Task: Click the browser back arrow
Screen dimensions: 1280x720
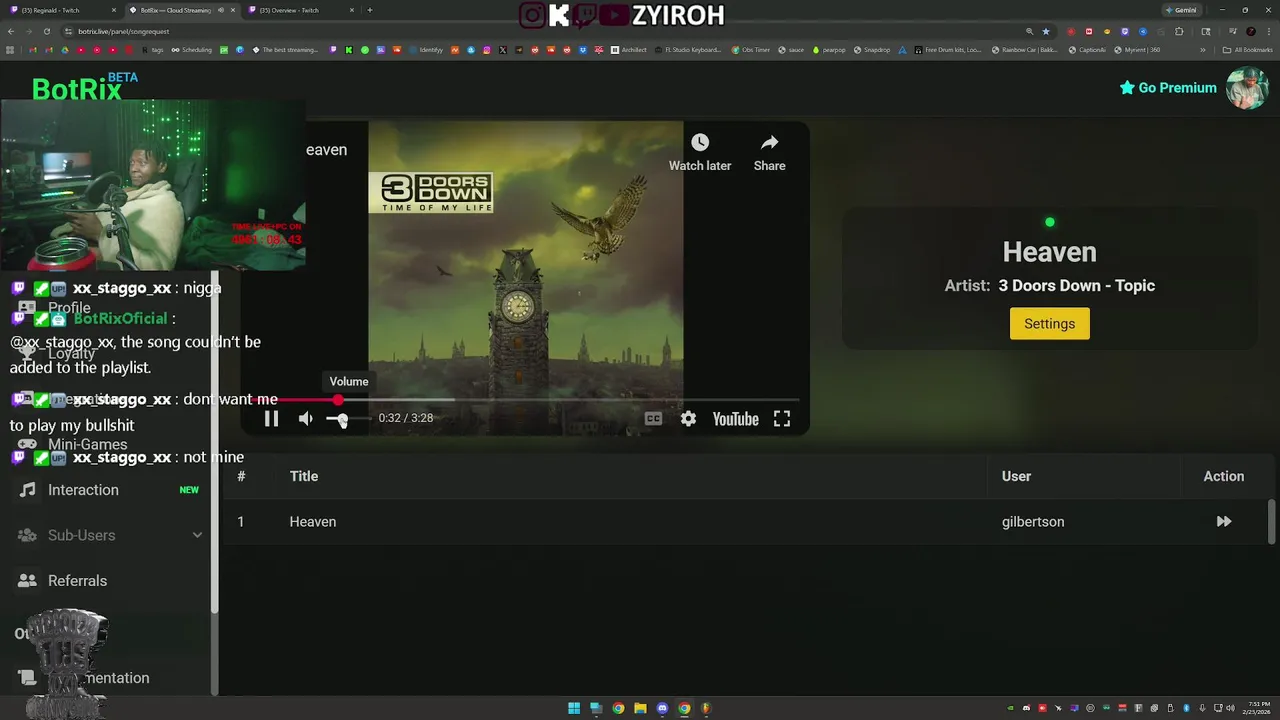Action: point(11,31)
